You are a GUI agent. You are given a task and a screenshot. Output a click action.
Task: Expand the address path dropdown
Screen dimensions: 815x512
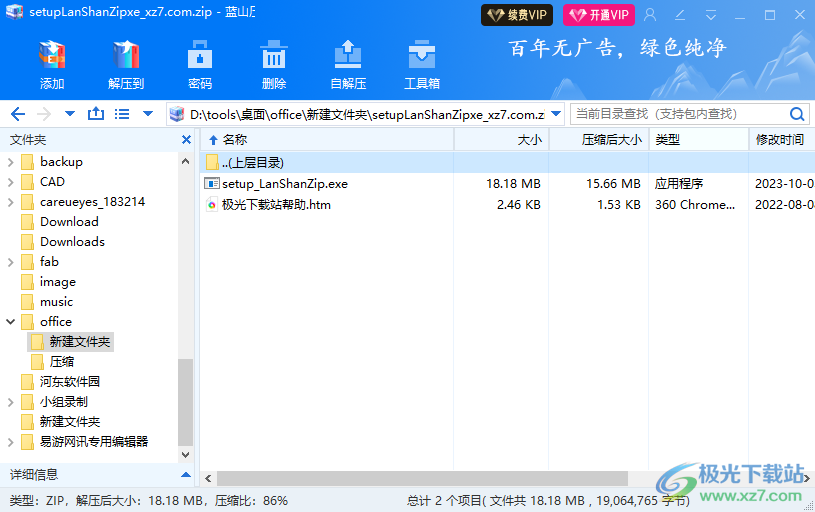(556, 114)
